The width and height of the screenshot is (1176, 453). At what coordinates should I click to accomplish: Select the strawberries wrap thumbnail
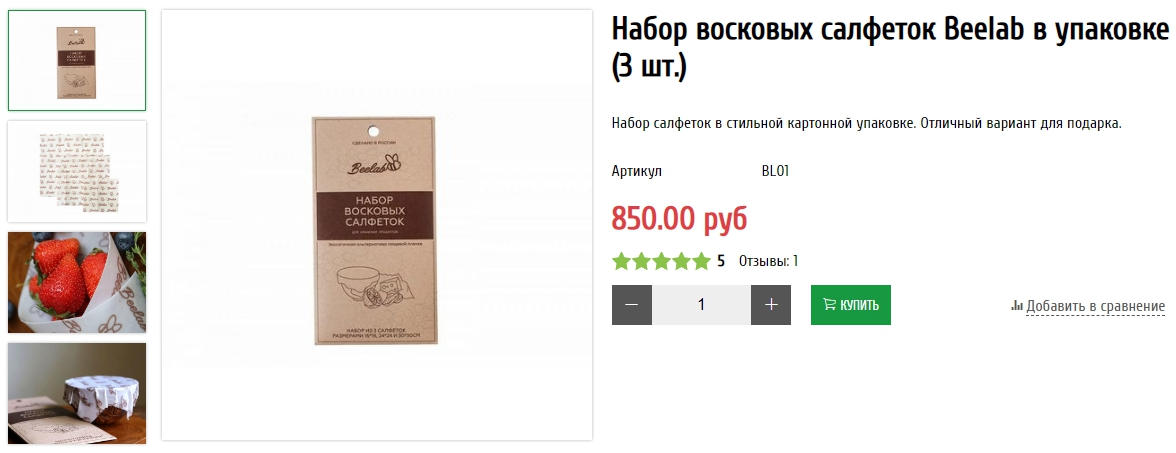point(77,282)
